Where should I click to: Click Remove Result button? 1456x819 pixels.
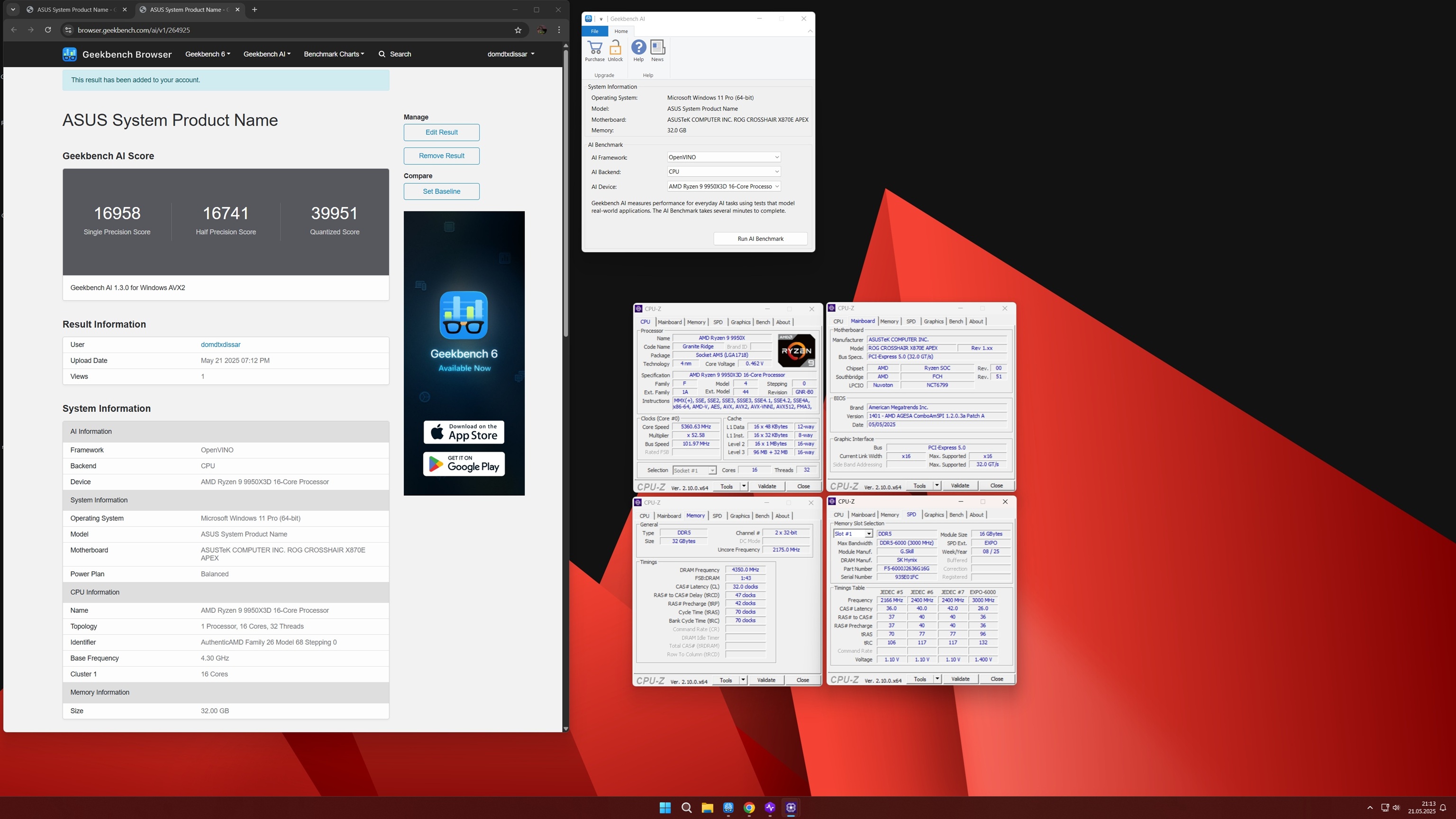pos(441,156)
